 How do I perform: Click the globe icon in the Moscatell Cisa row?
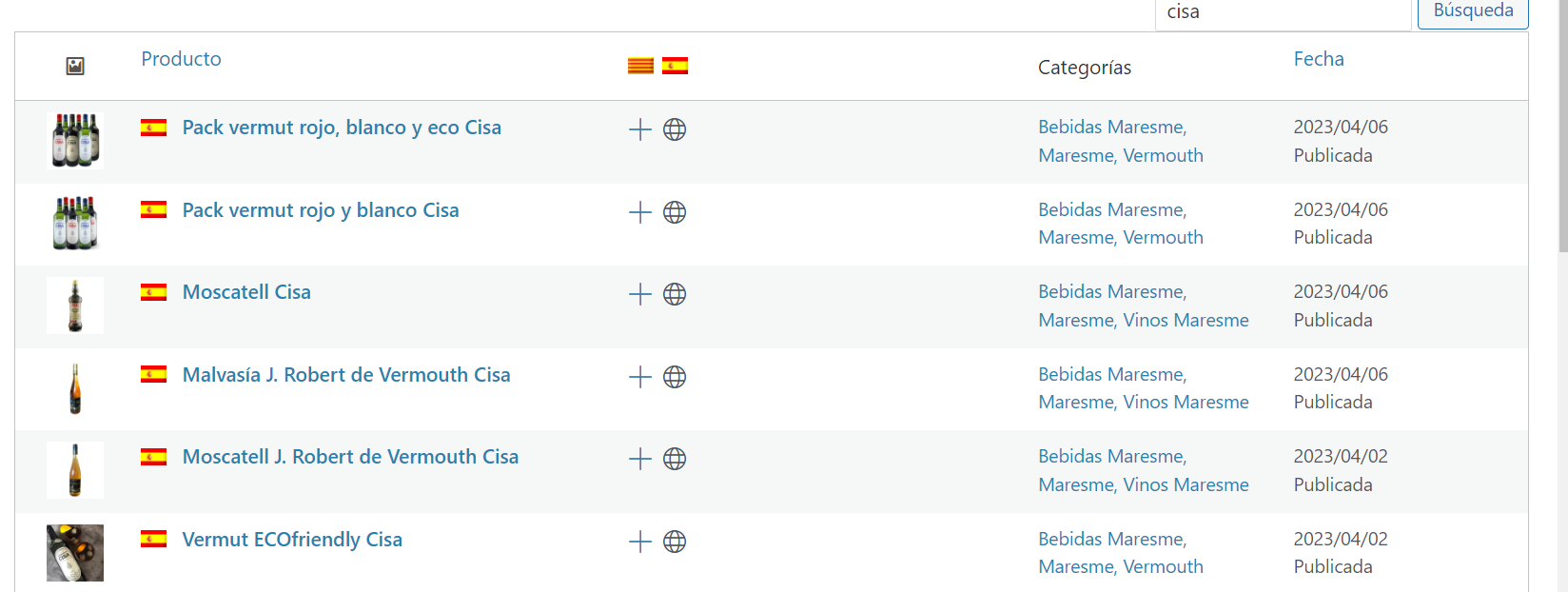point(675,294)
